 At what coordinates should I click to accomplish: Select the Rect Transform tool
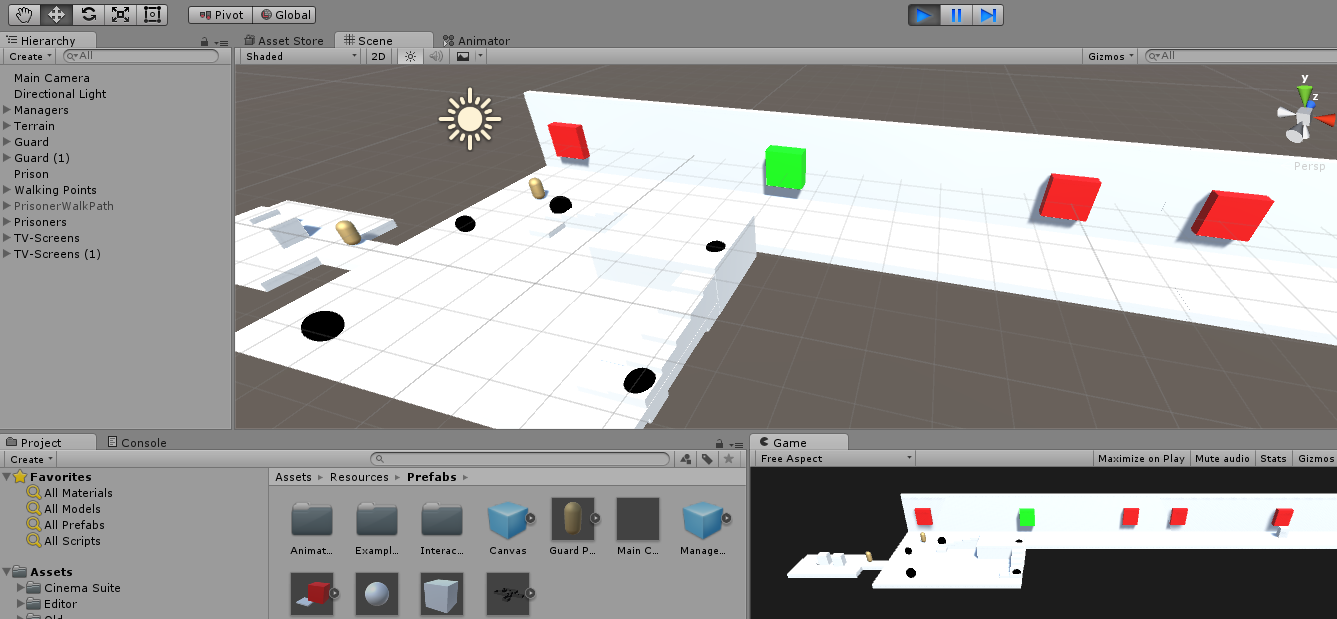point(152,14)
